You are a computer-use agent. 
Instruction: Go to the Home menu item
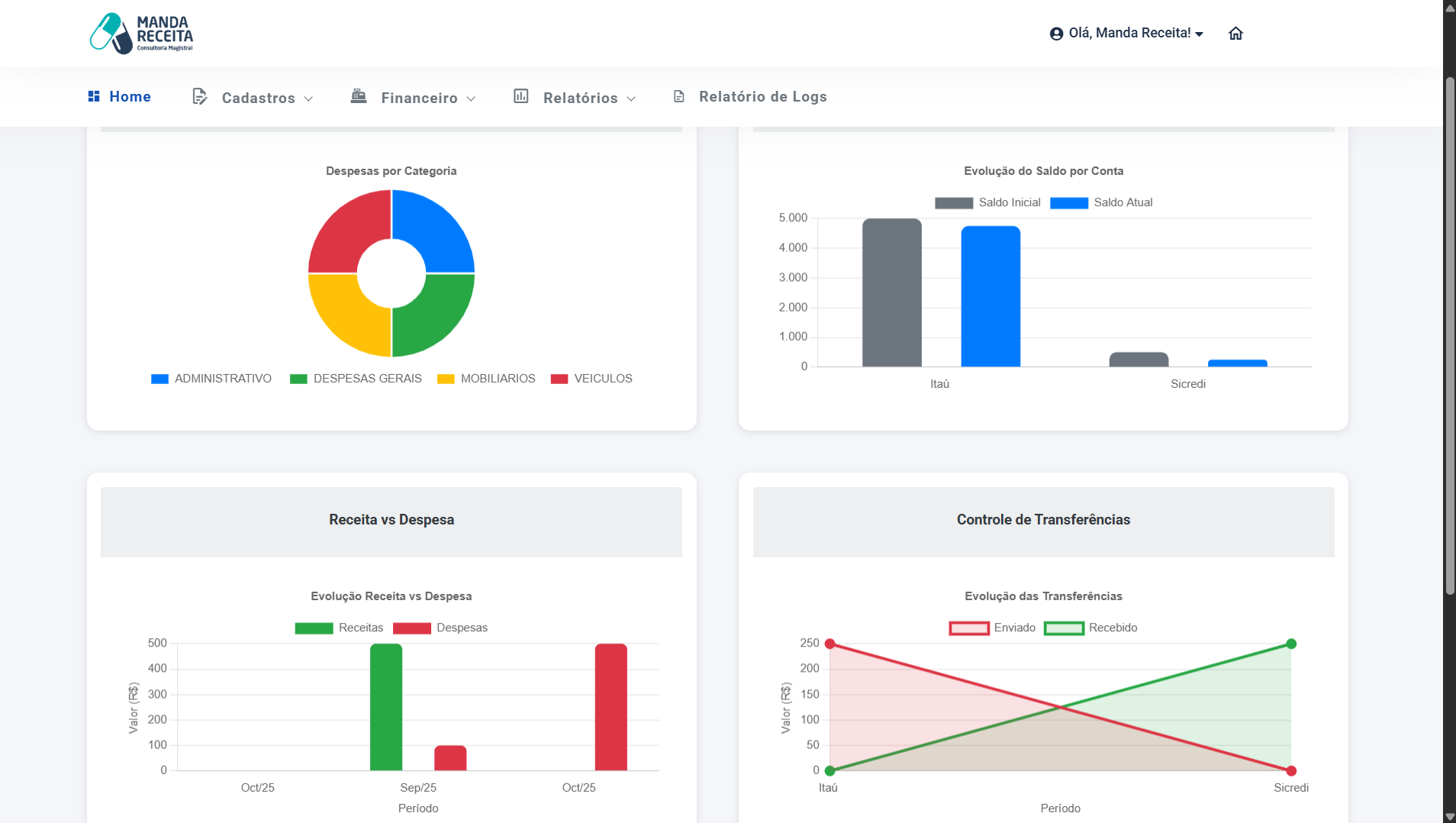pos(130,97)
